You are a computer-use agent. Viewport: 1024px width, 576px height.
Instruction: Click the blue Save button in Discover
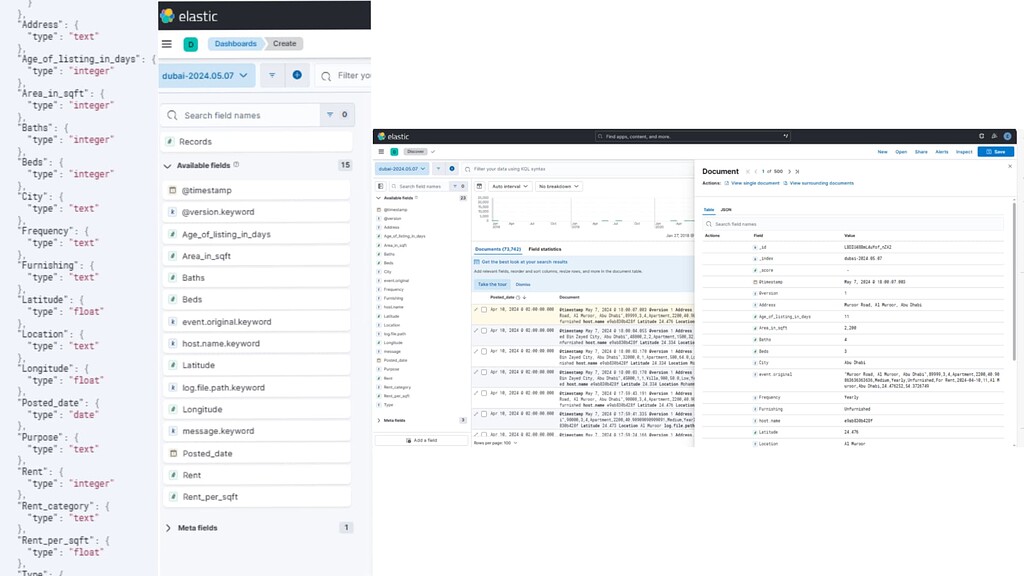point(996,152)
